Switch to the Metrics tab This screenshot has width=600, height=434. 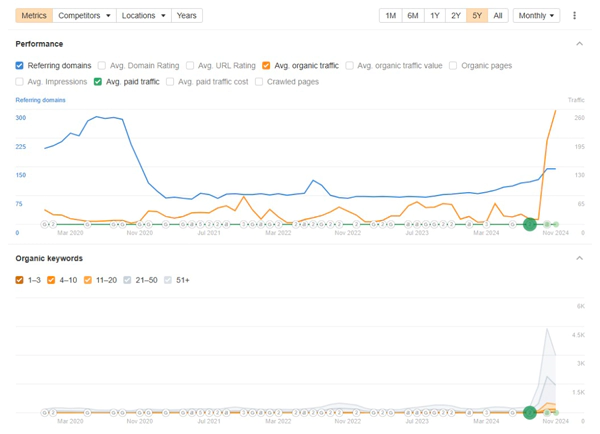[34, 16]
